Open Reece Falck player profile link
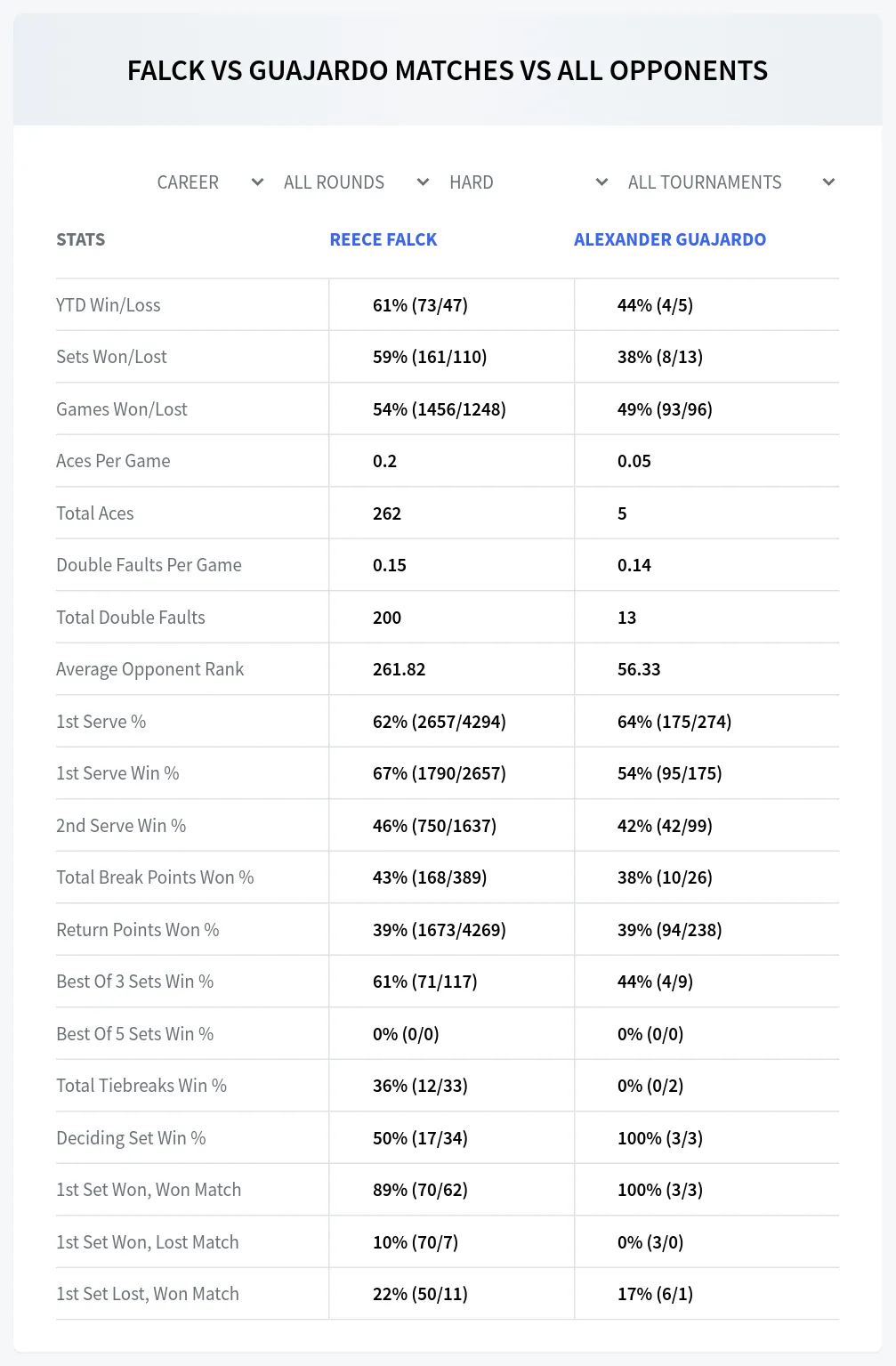The height and width of the screenshot is (1366, 896). [383, 239]
